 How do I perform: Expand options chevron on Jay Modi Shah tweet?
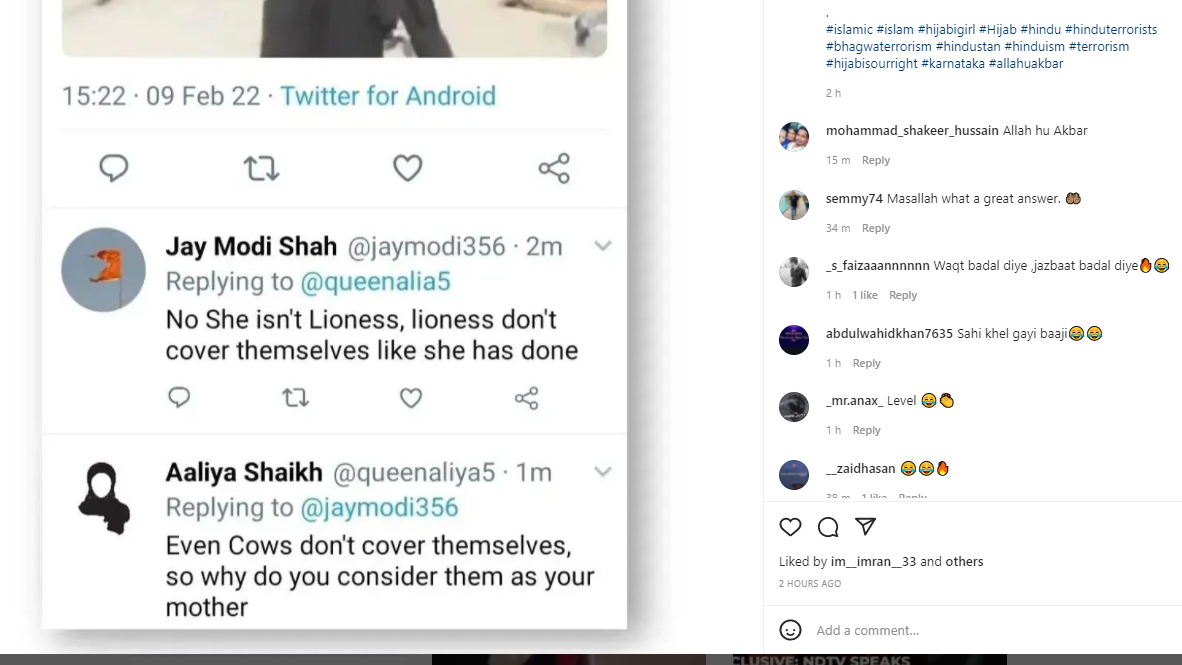602,246
